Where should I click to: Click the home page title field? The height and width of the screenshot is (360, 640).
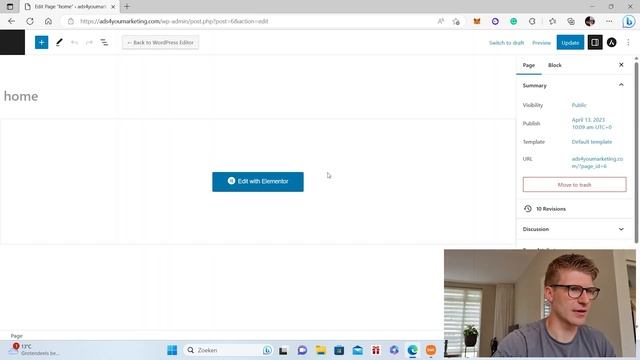coord(21,96)
